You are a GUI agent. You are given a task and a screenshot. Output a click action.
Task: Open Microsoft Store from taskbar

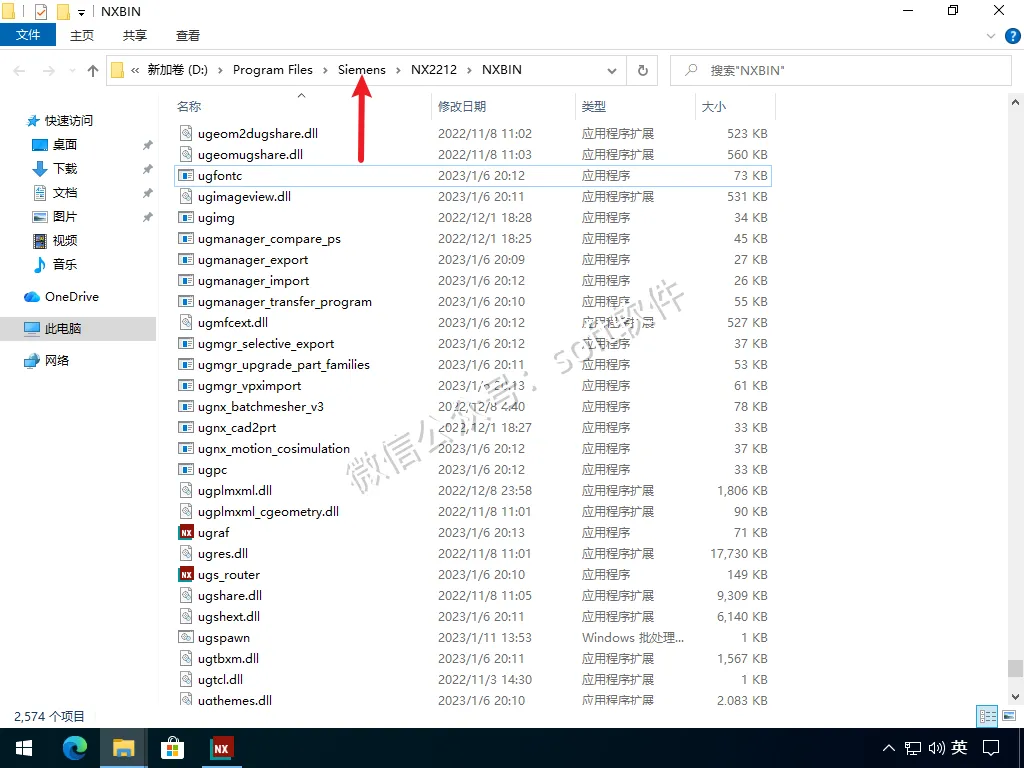coord(172,748)
